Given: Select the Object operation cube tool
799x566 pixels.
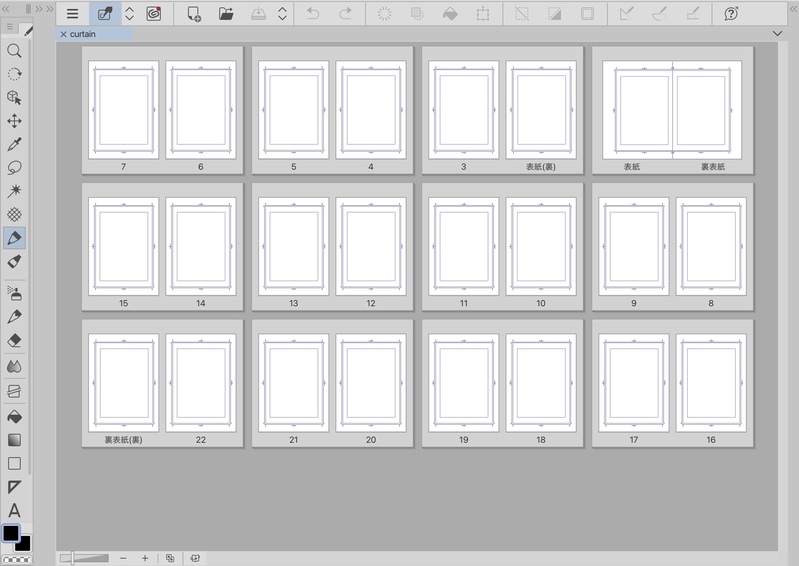Looking at the screenshot, I should [14, 97].
